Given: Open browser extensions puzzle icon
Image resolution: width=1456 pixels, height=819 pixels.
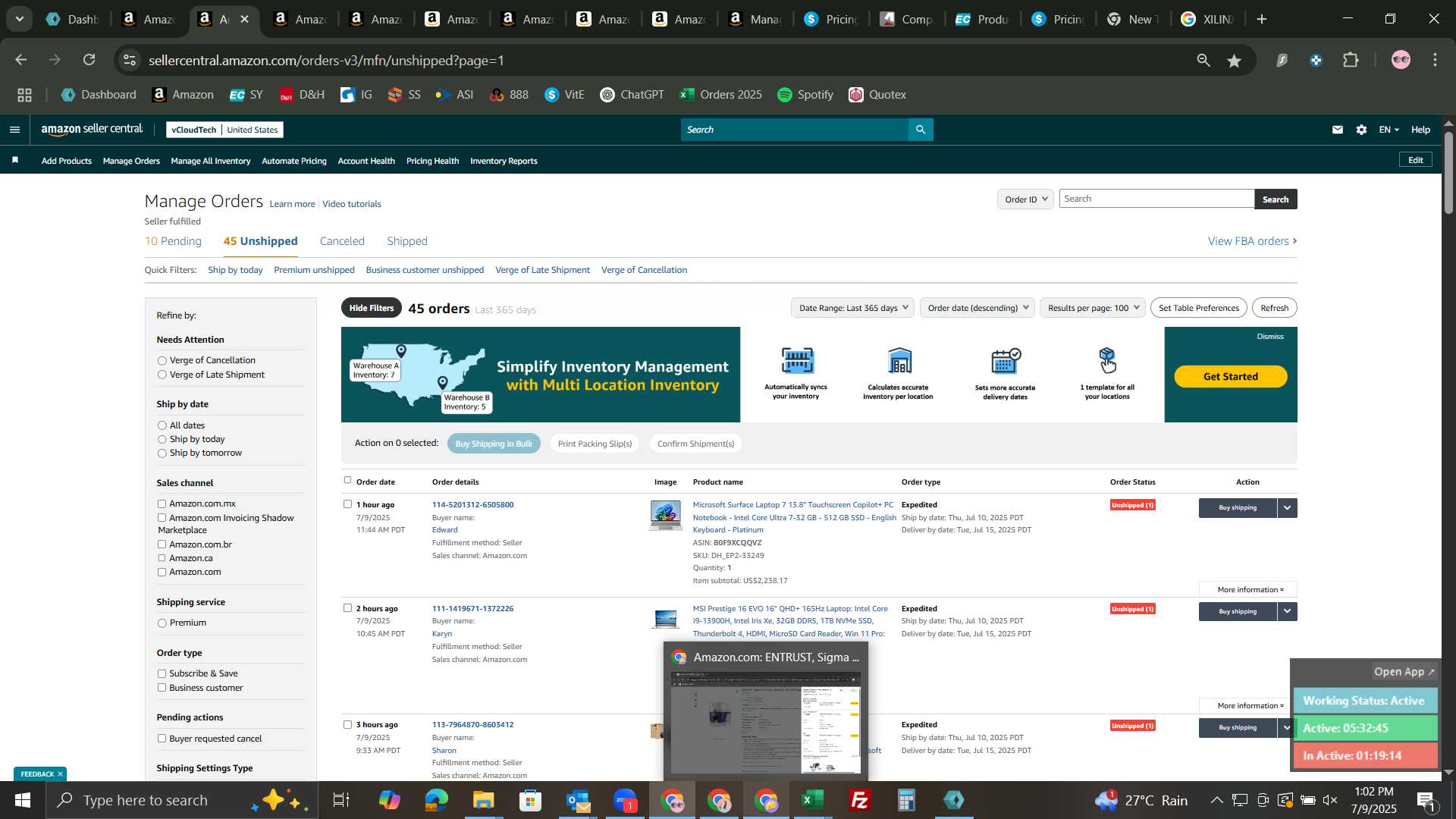Looking at the screenshot, I should (1351, 60).
